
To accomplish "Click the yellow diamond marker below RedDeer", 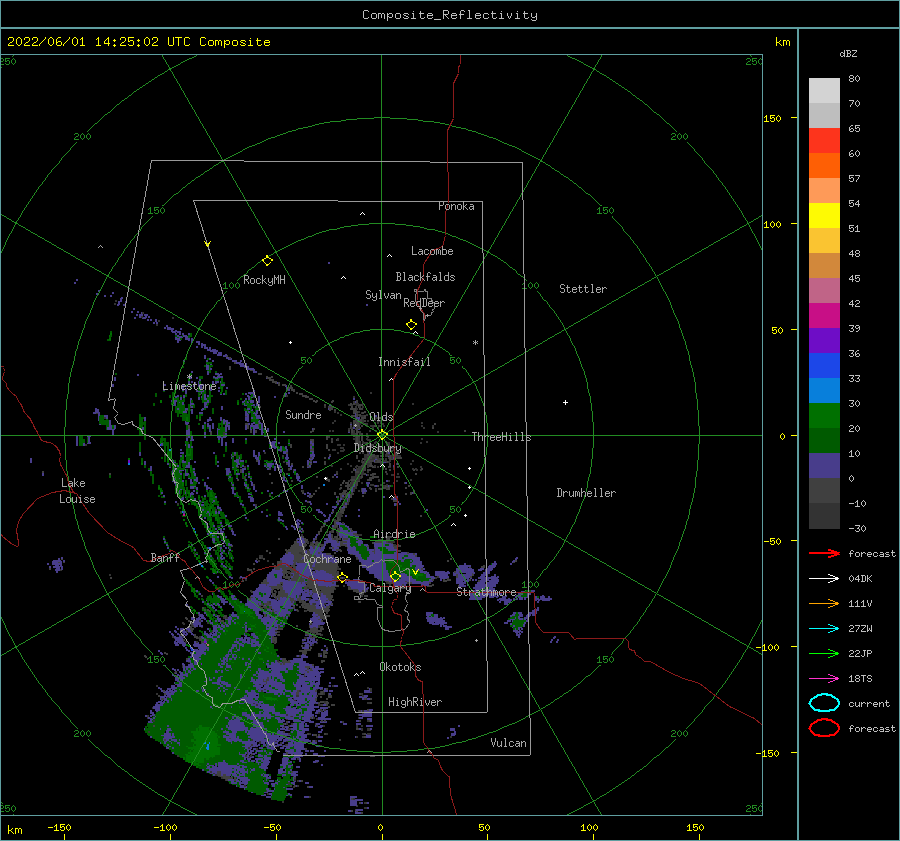I will 412,325.
